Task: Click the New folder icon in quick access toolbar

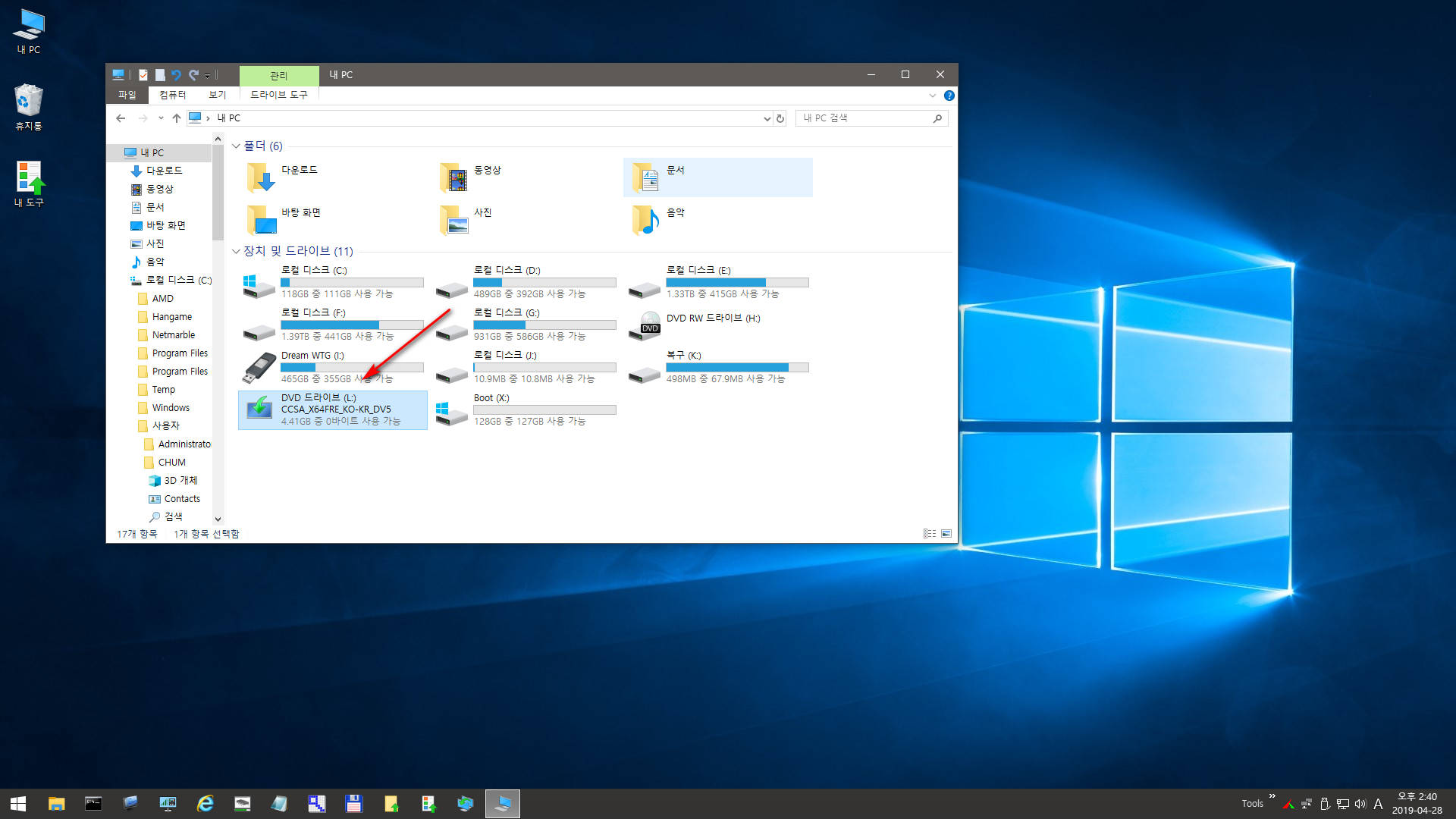Action: pyautogui.click(x=160, y=74)
